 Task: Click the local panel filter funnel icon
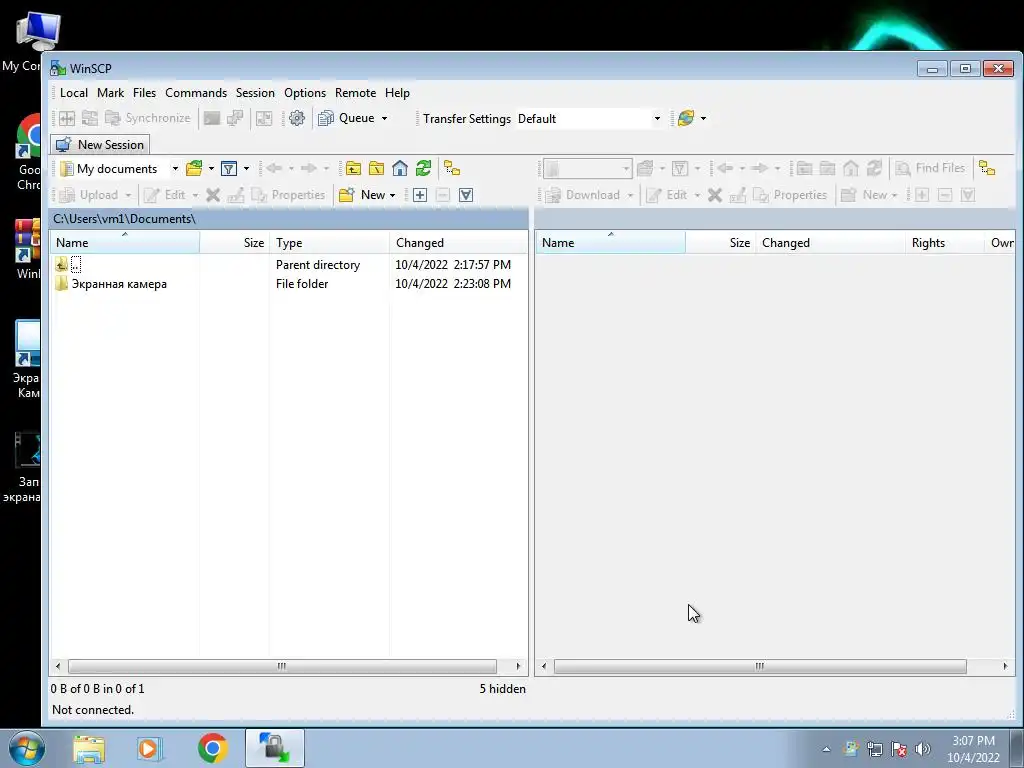(229, 168)
